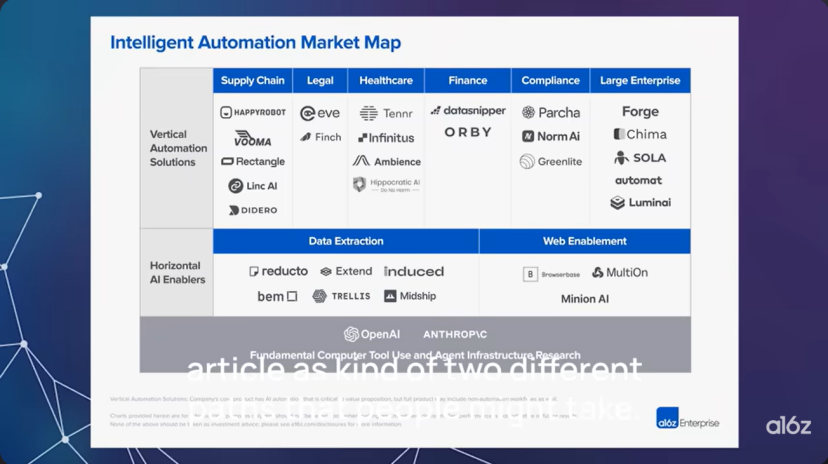Click the induced logo

click(x=414, y=271)
